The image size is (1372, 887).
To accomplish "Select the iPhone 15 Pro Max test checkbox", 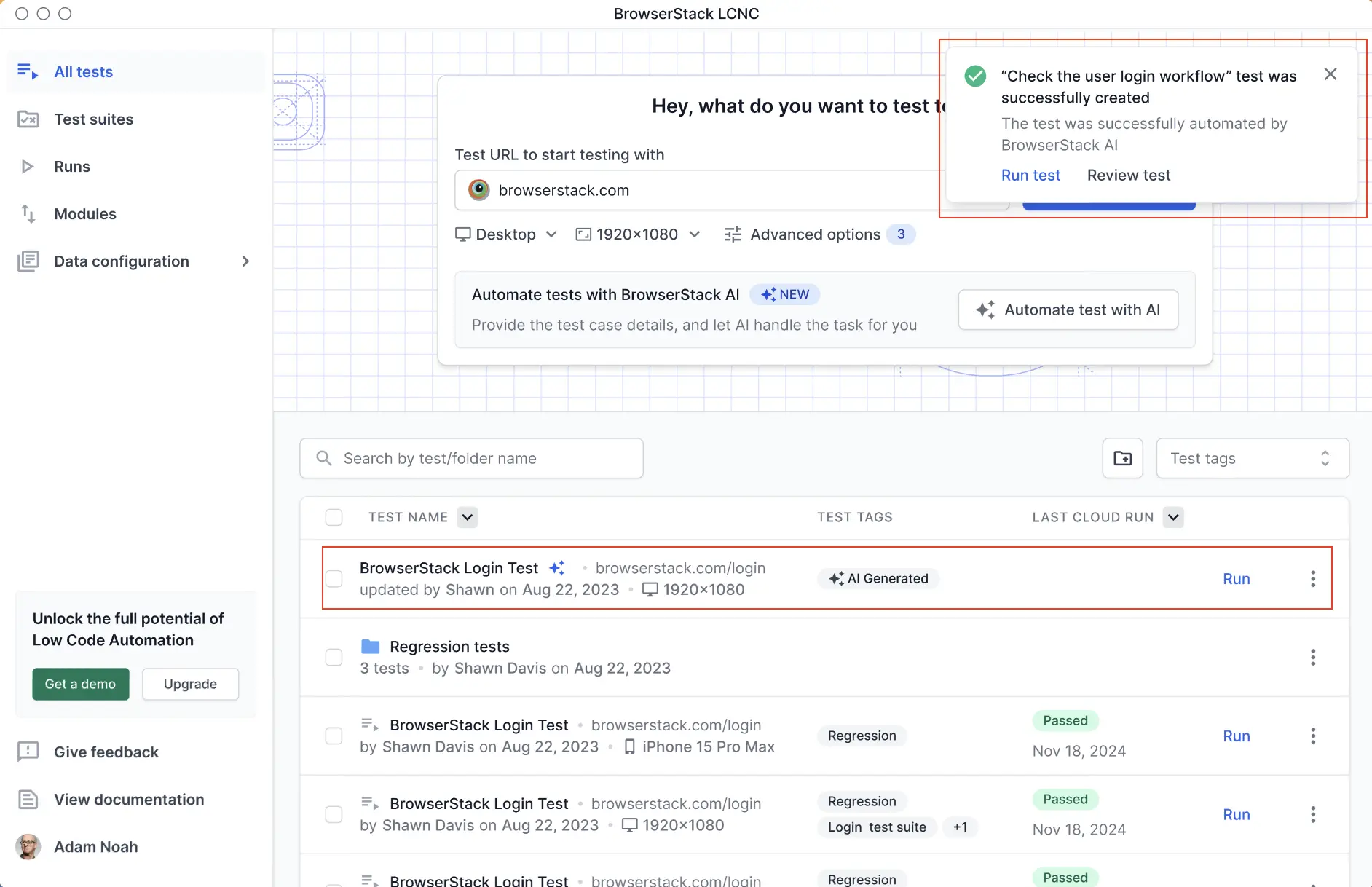I will point(334,736).
